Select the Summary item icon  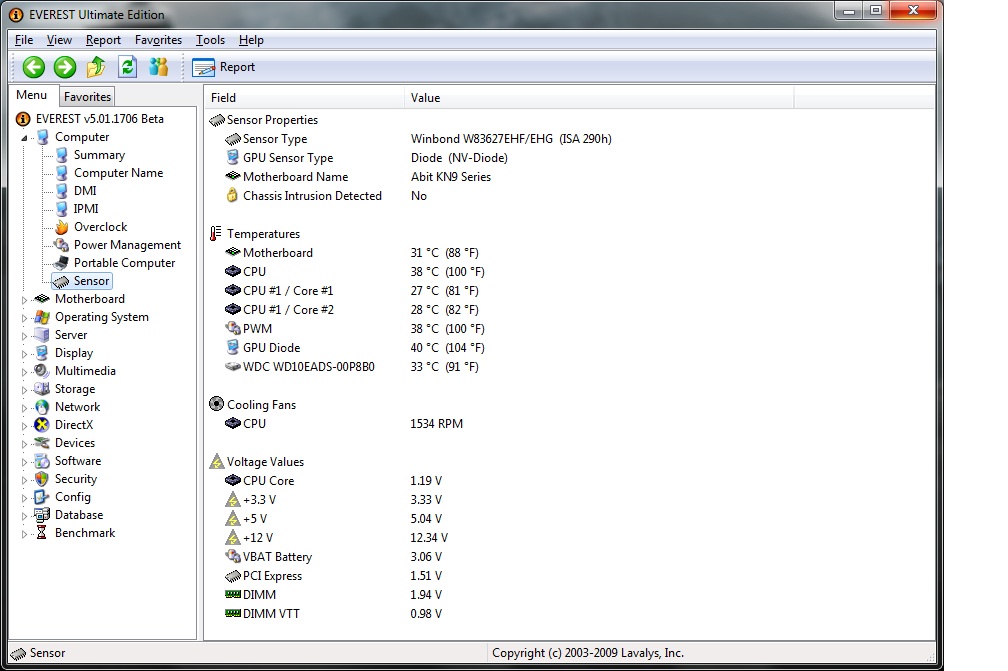(62, 155)
